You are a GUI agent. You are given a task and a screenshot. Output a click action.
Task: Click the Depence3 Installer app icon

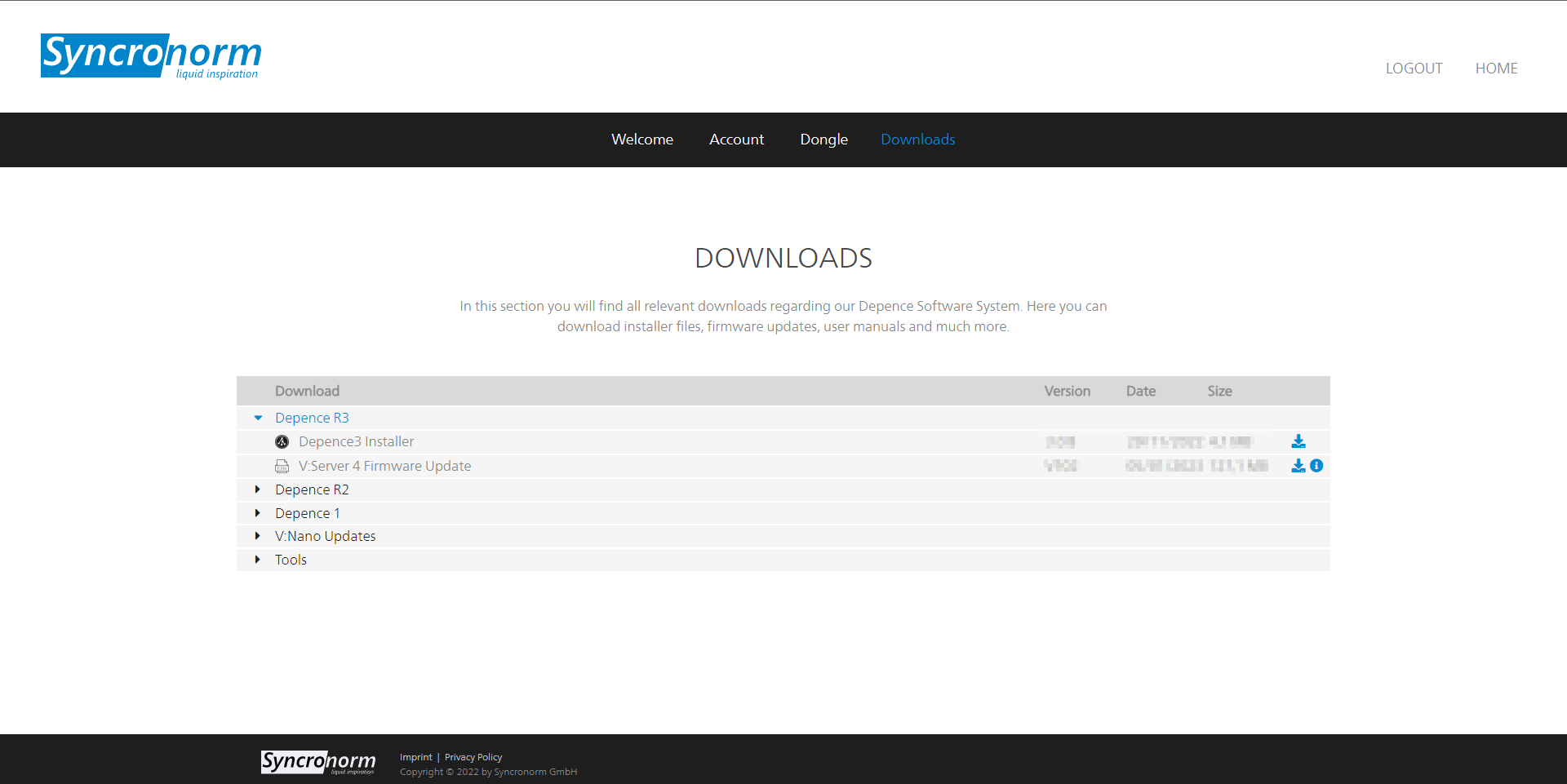click(x=282, y=441)
